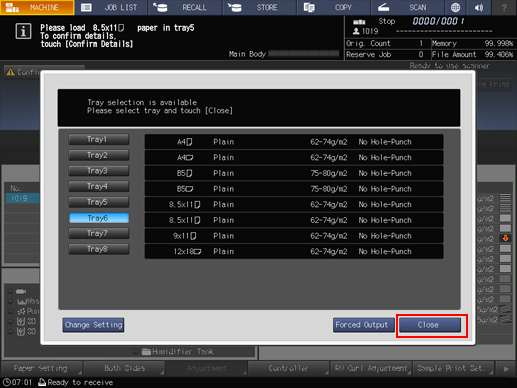Click the user 1019 icon in status area

356,31
